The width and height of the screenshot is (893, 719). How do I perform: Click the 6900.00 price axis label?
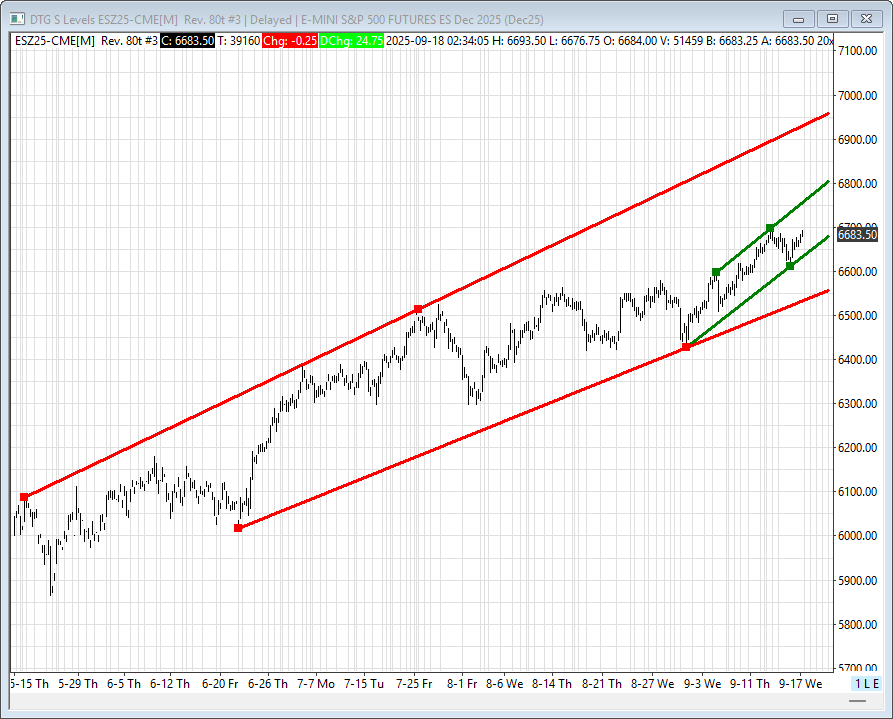857,139
